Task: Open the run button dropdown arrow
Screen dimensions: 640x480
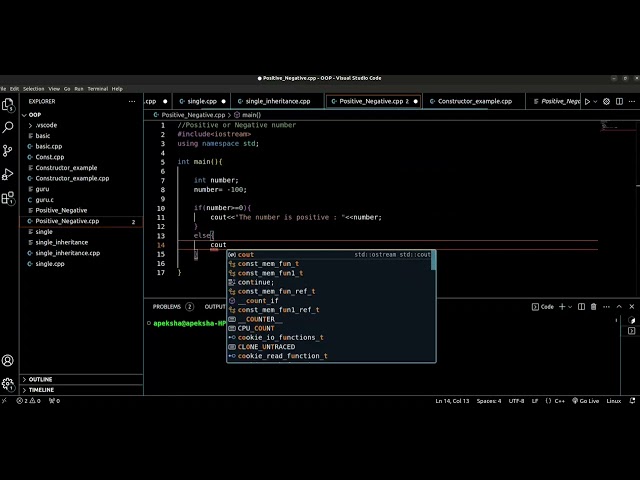Action: point(595,101)
